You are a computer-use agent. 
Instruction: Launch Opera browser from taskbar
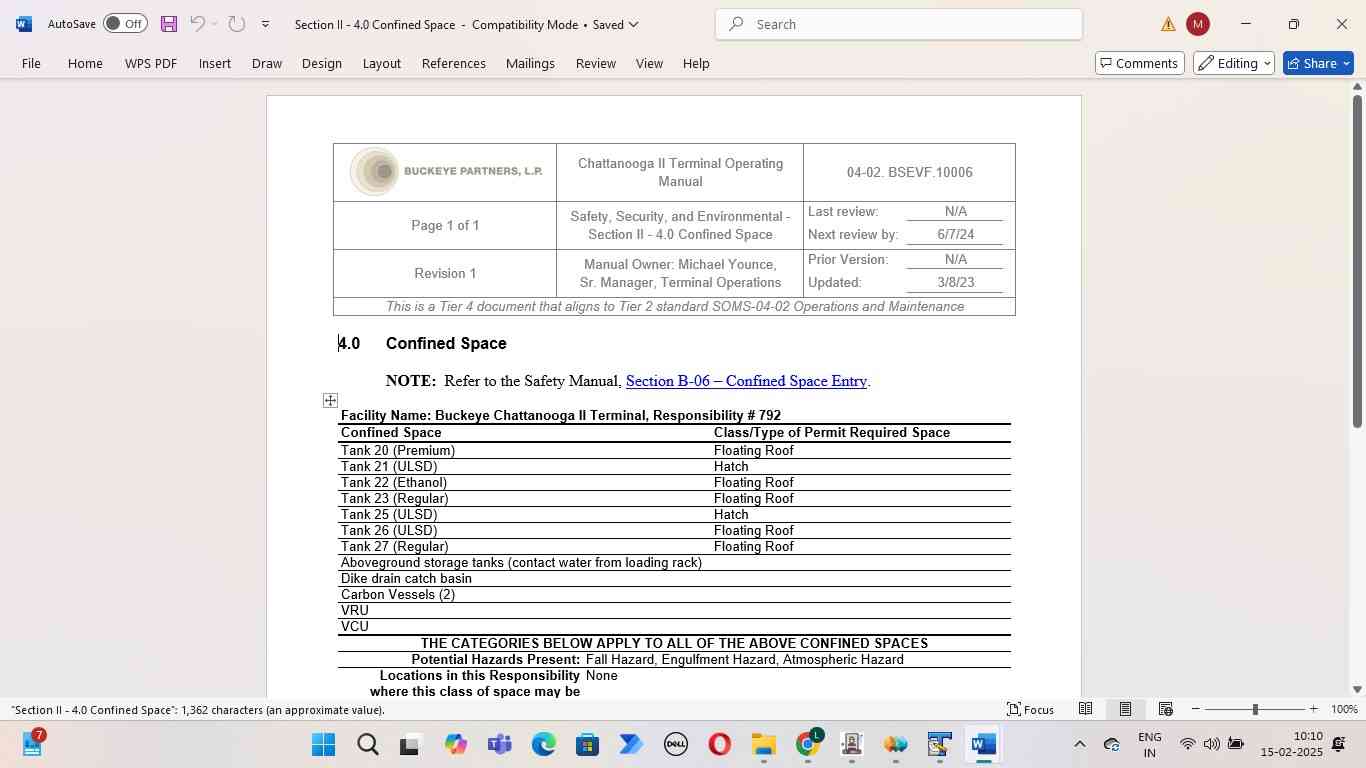(x=719, y=745)
